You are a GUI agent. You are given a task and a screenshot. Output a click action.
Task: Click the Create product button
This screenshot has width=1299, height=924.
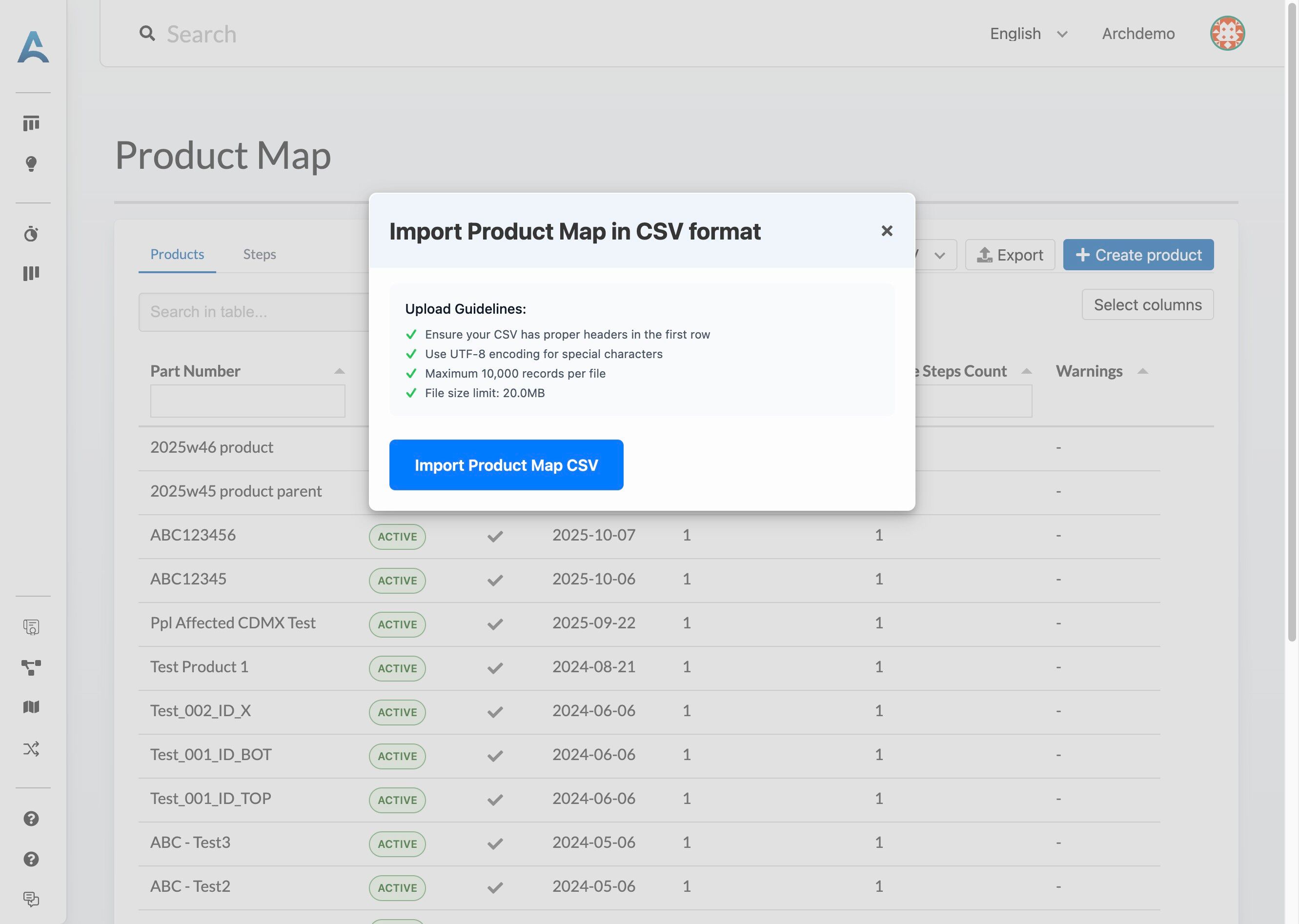pos(1138,255)
